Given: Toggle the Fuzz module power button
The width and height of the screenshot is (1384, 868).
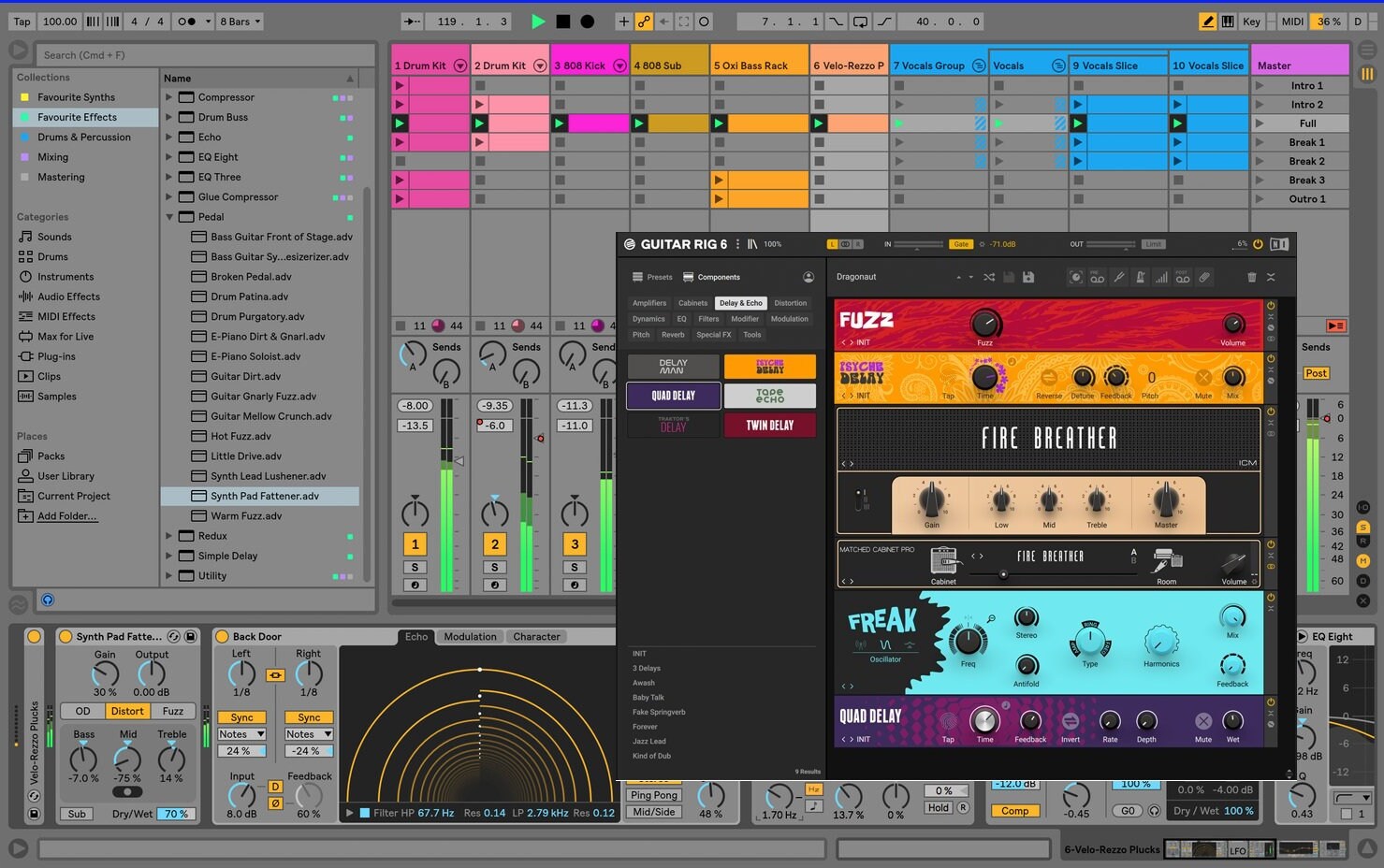Looking at the screenshot, I should (1271, 306).
